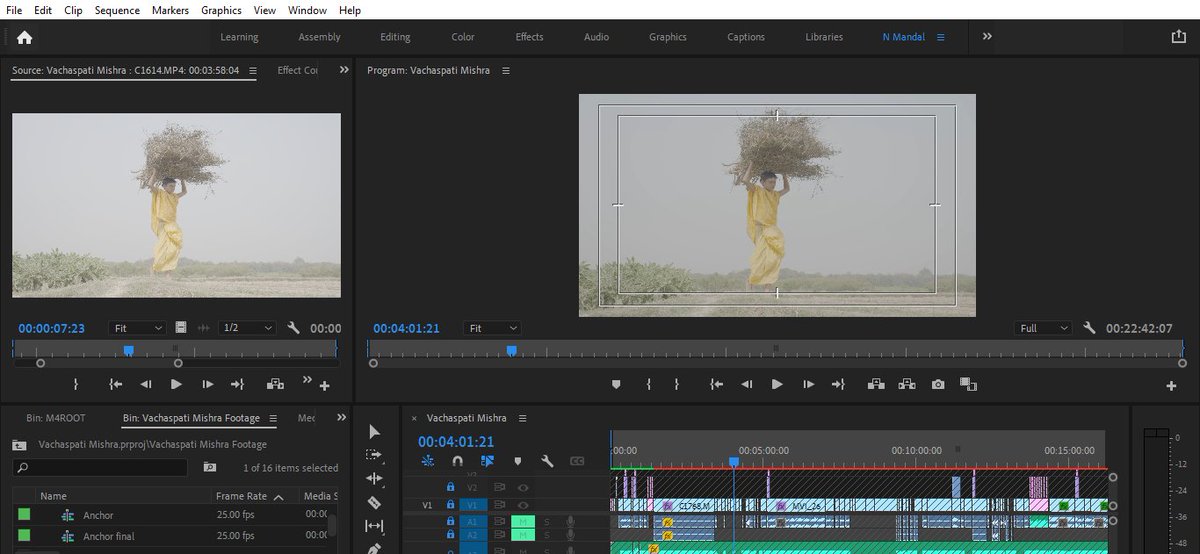Open playback resolution Full dropdown

pos(1043,328)
